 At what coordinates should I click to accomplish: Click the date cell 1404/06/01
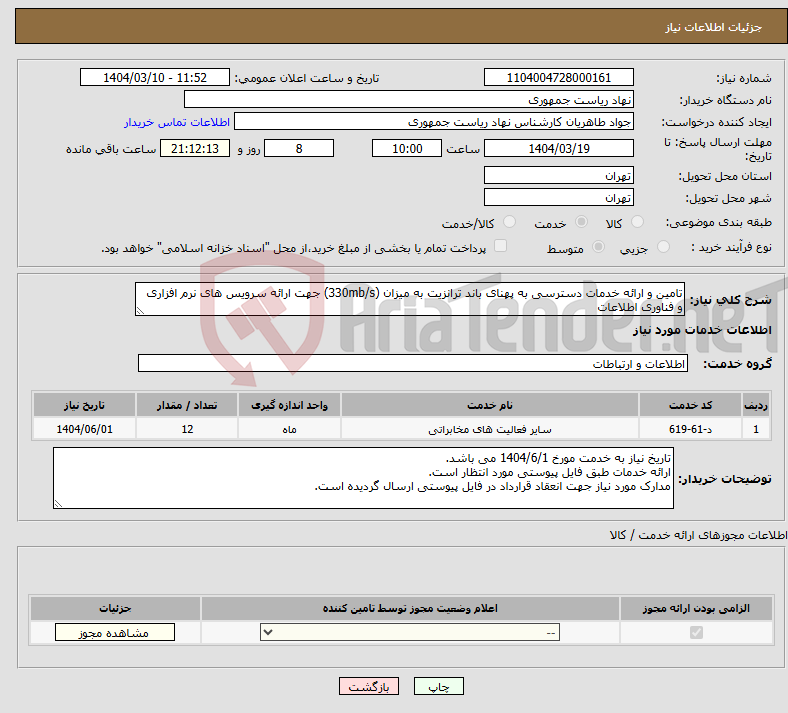click(x=84, y=429)
